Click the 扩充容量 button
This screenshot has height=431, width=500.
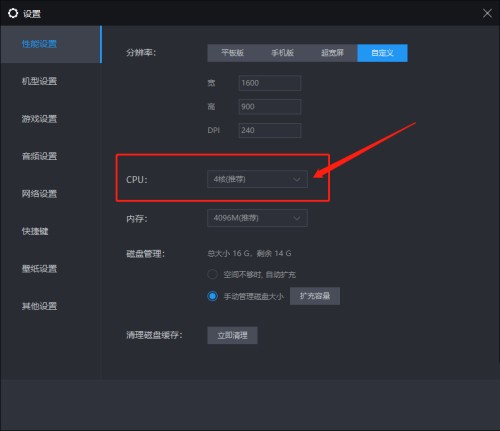tap(315, 296)
